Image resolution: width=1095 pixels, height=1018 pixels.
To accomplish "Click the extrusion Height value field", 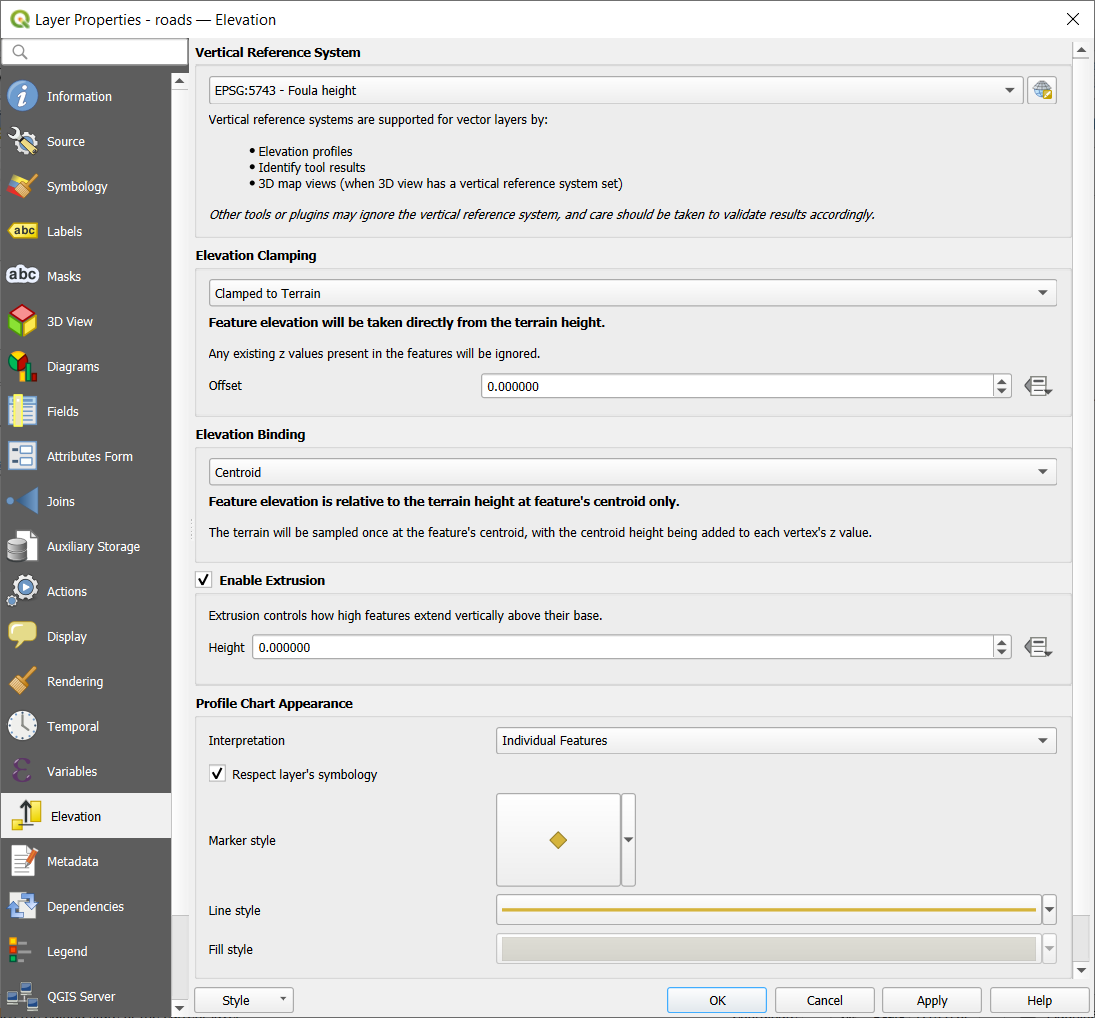I will 622,647.
